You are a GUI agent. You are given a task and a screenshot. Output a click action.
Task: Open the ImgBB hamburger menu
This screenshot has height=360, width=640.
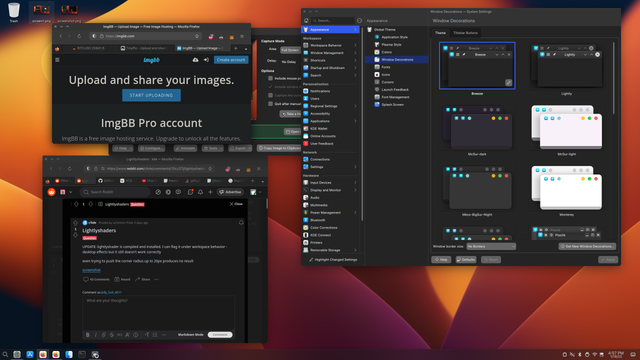click(57, 60)
